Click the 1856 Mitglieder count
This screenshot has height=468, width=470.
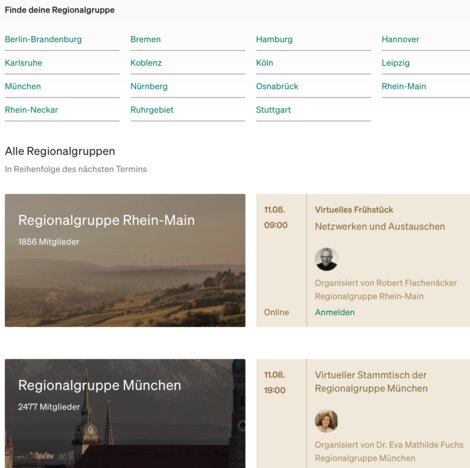49,242
